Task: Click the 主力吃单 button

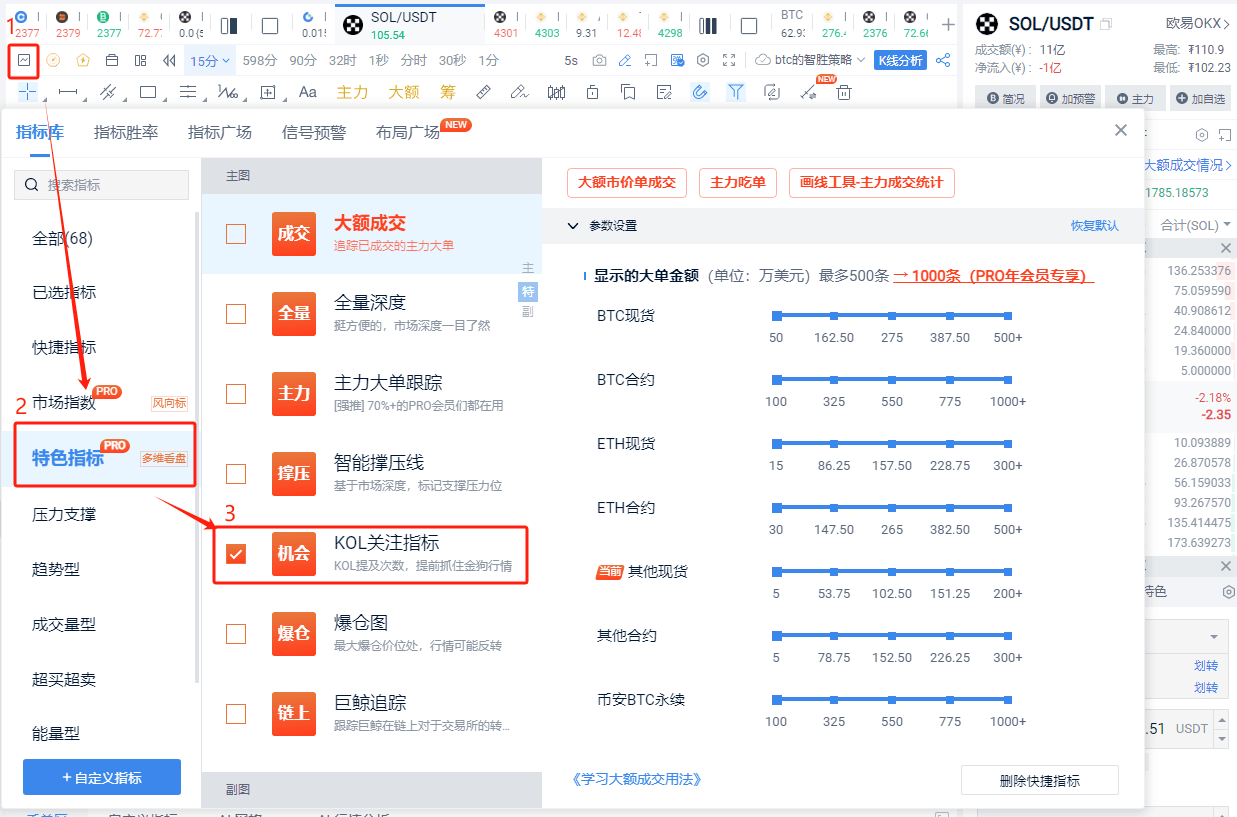Action: pyautogui.click(x=738, y=183)
